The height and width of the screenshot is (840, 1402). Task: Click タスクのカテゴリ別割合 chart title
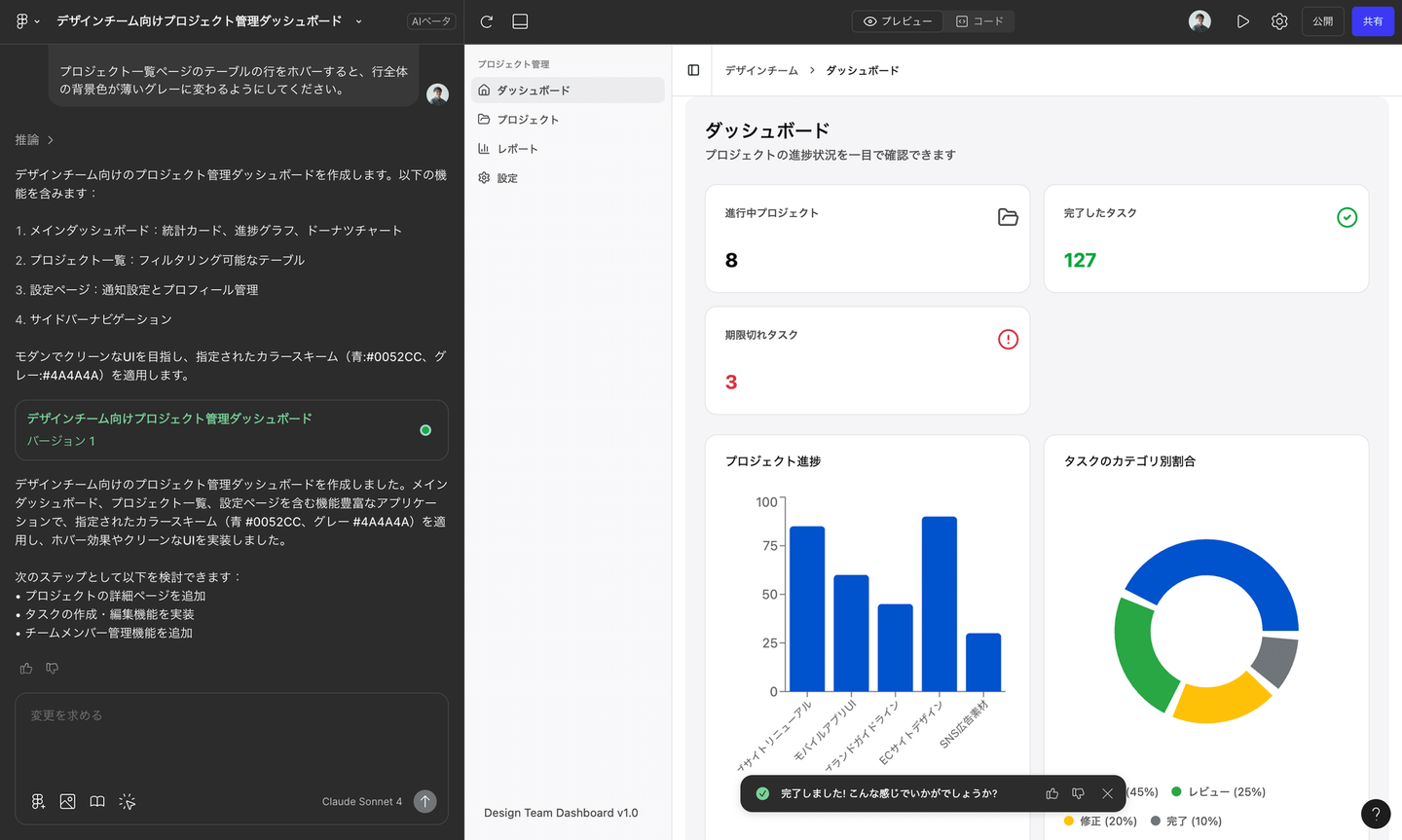pyautogui.click(x=1129, y=461)
